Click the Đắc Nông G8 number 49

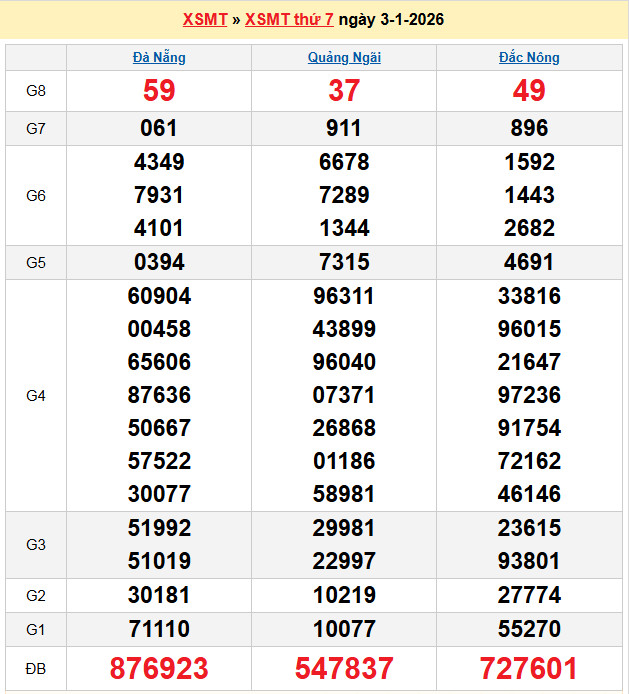click(529, 91)
